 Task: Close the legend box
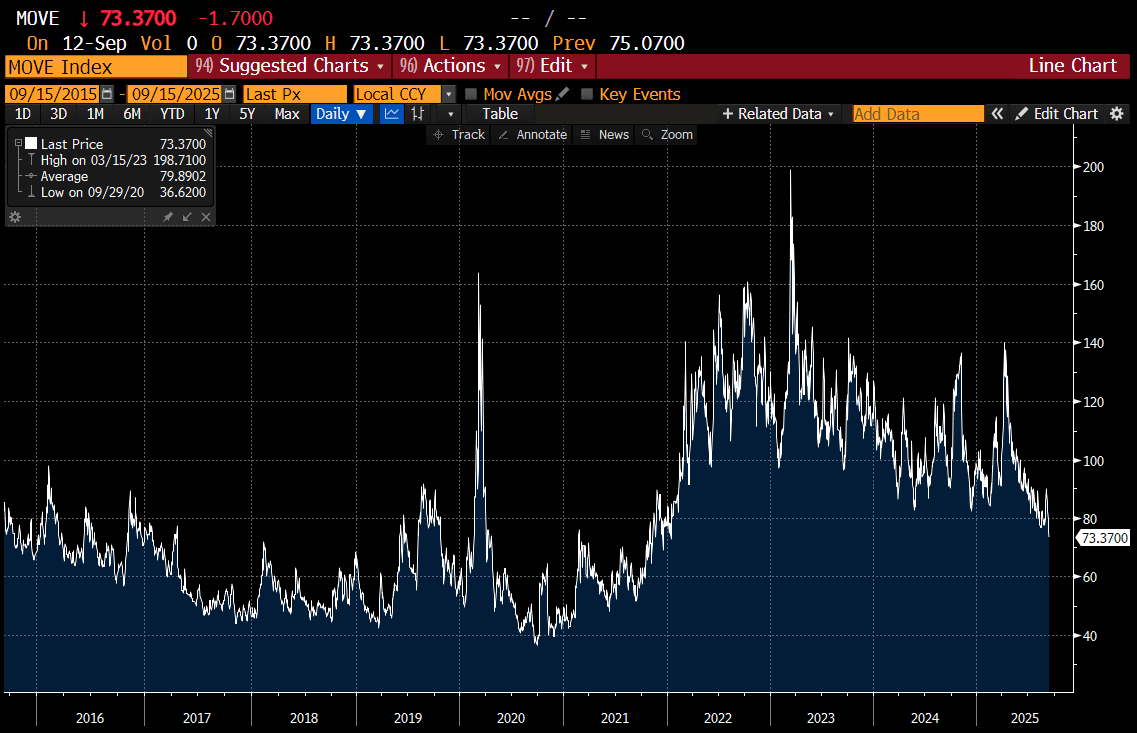(206, 217)
